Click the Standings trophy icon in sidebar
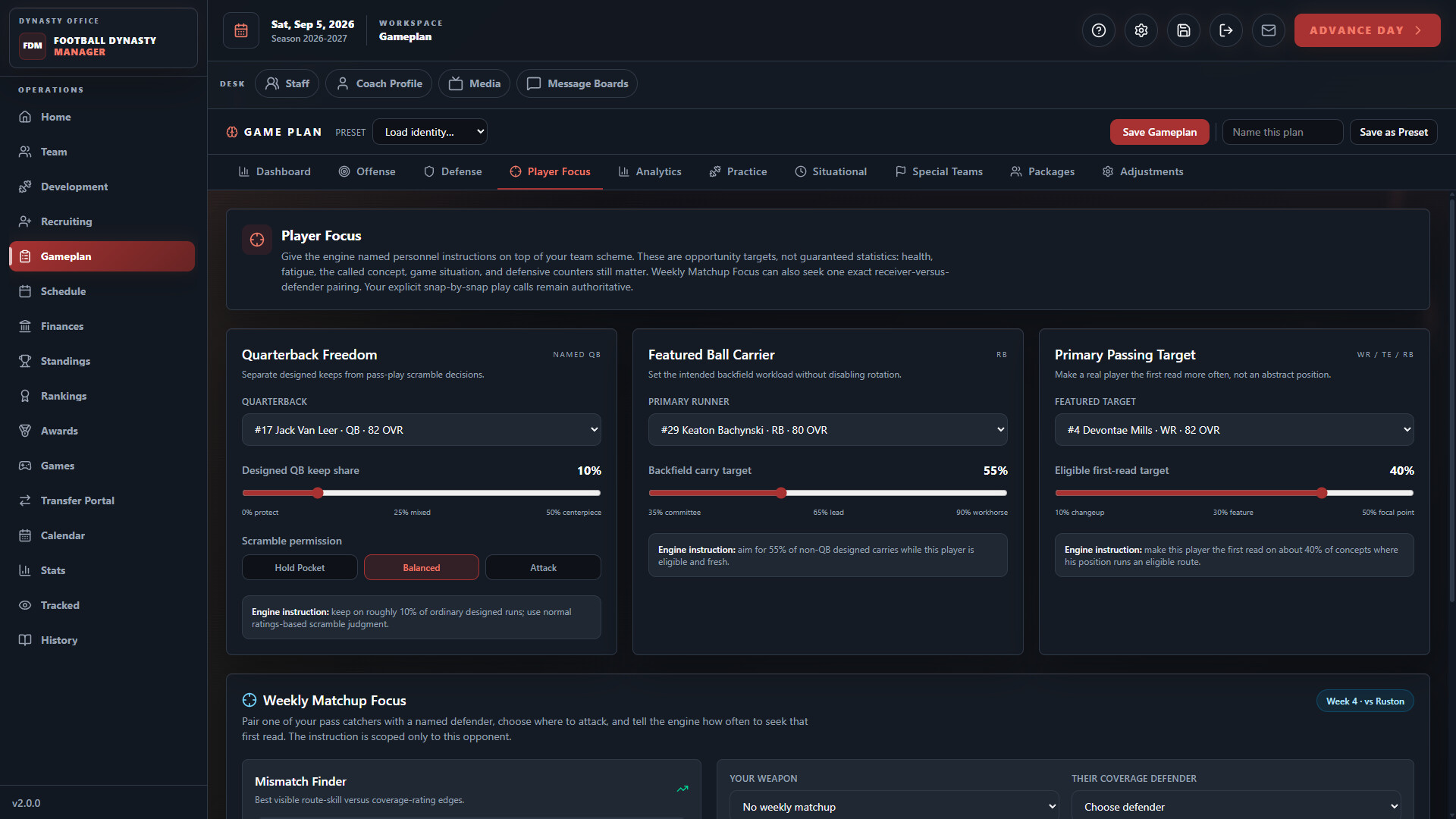This screenshot has height=819, width=1456. (25, 361)
